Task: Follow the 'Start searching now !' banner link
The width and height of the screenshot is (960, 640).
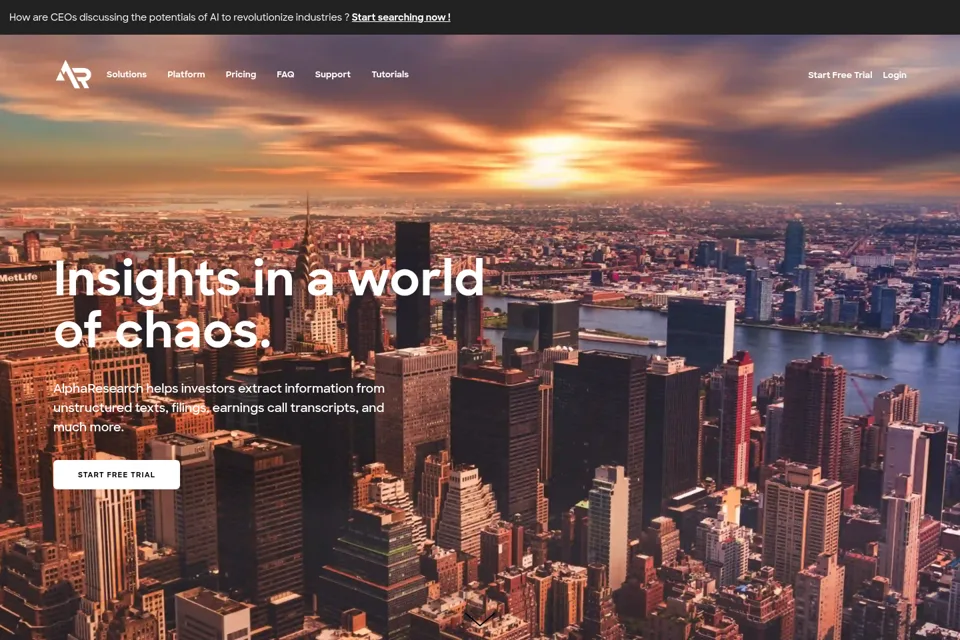Action: click(x=401, y=17)
